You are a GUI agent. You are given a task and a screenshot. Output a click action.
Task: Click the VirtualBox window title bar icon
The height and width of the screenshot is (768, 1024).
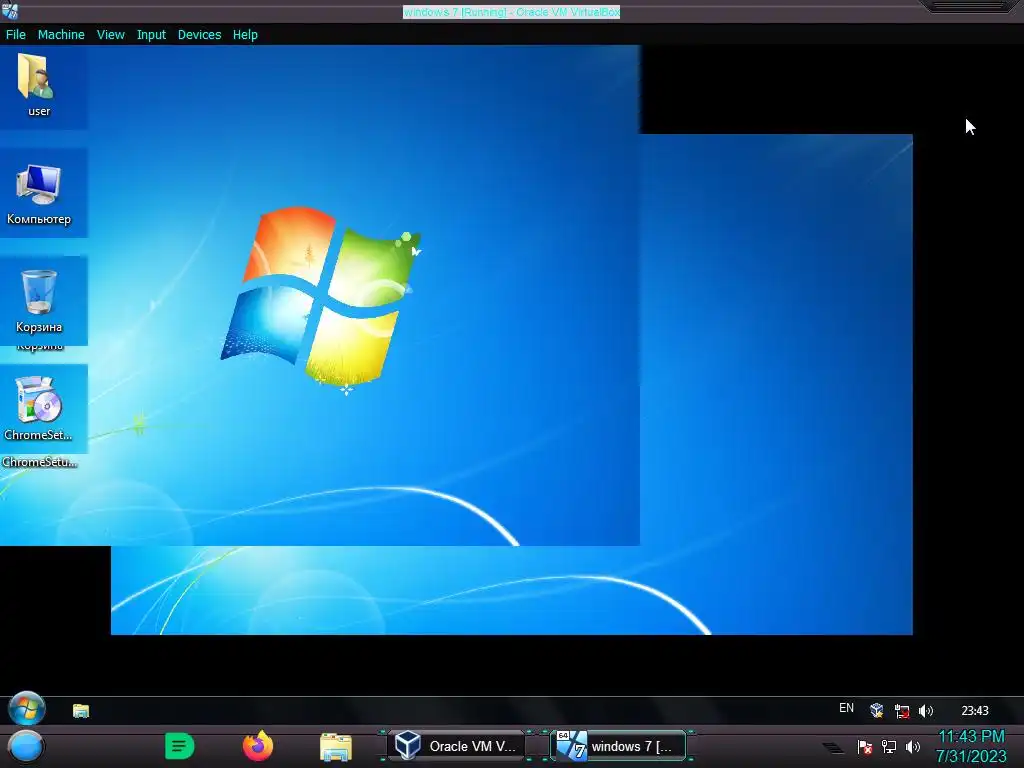pos(10,11)
